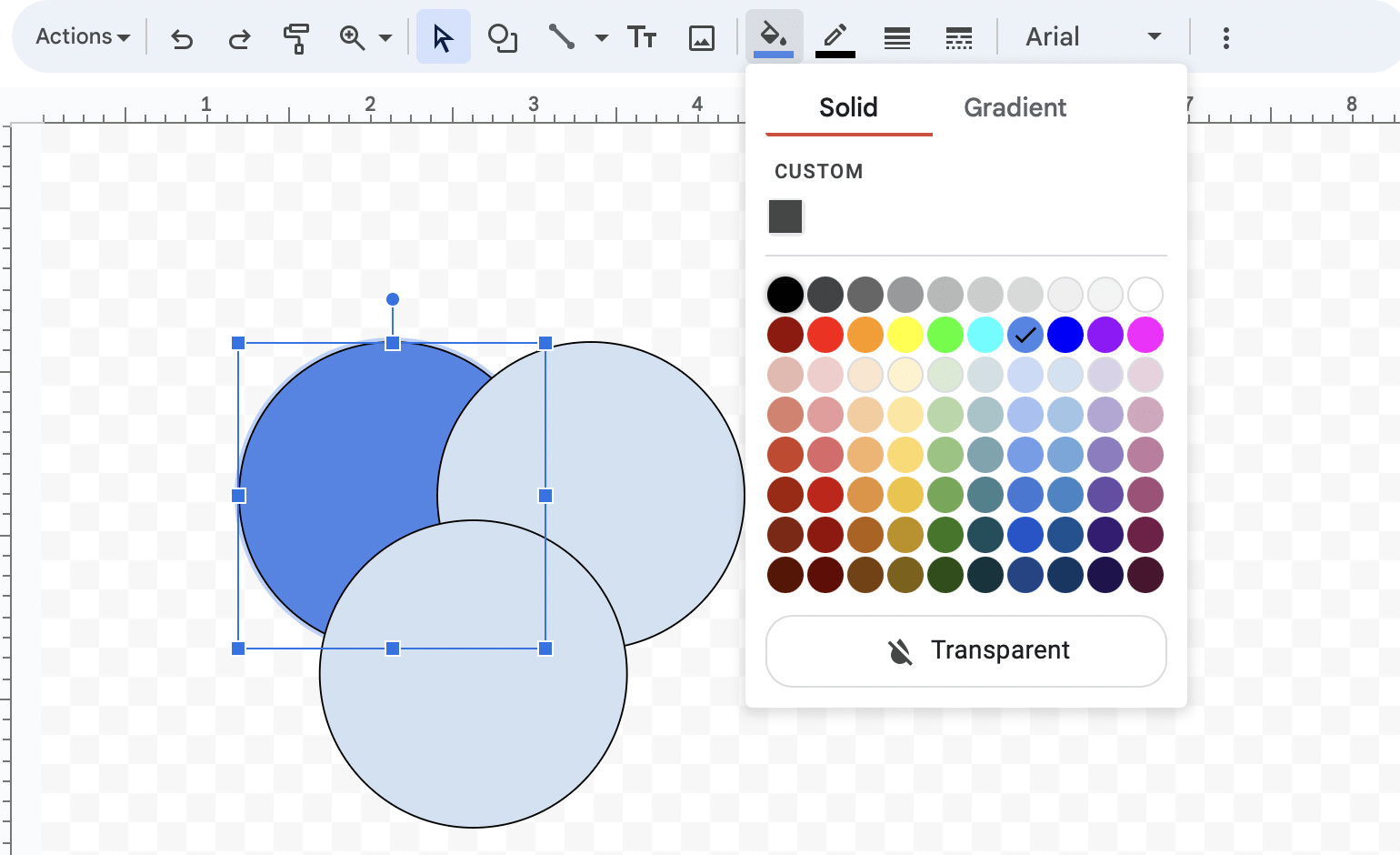1400x855 pixels.
Task: Make the fill Transparent
Action: (x=965, y=650)
